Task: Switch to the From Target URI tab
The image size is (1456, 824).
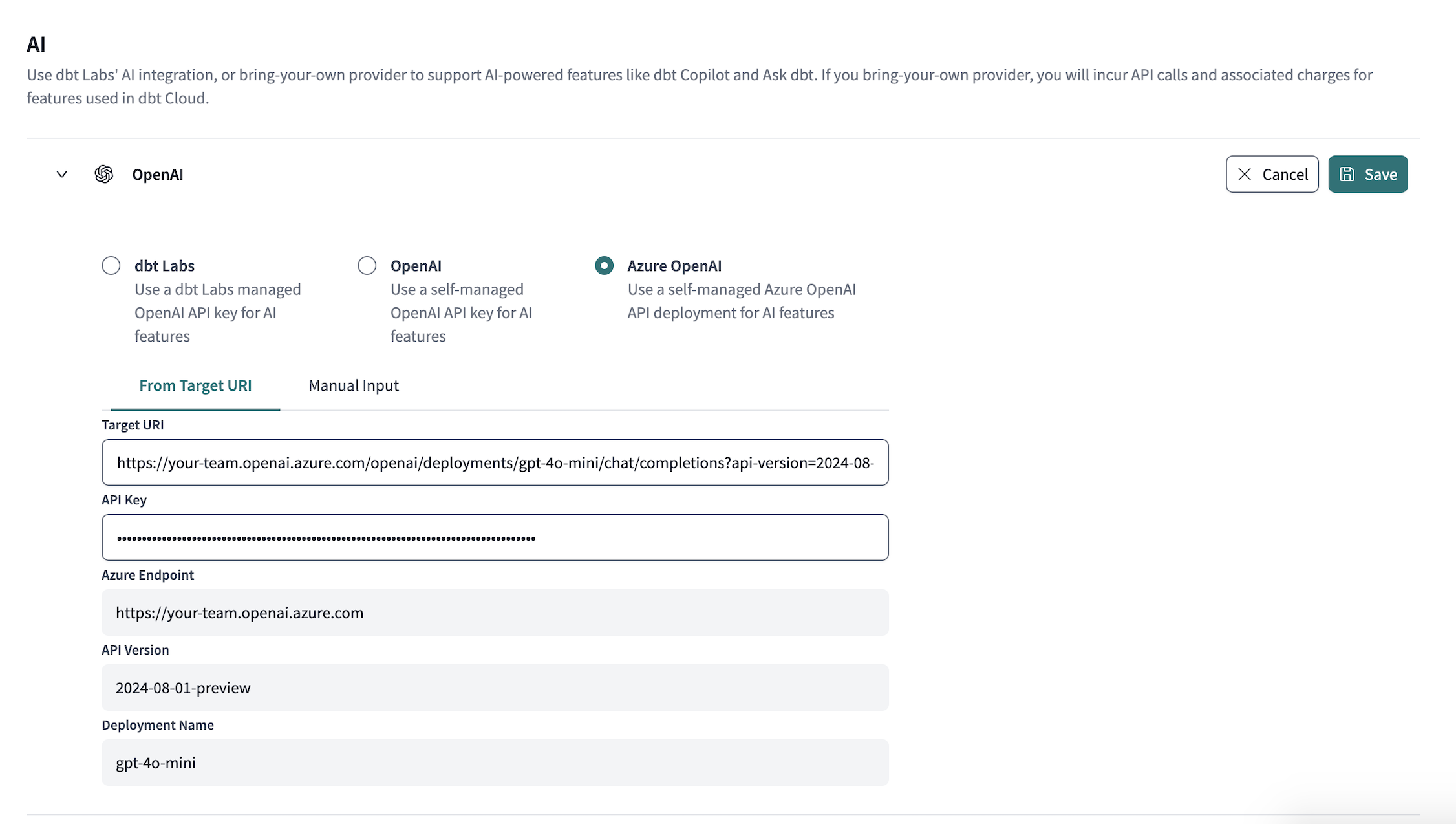Action: click(195, 385)
